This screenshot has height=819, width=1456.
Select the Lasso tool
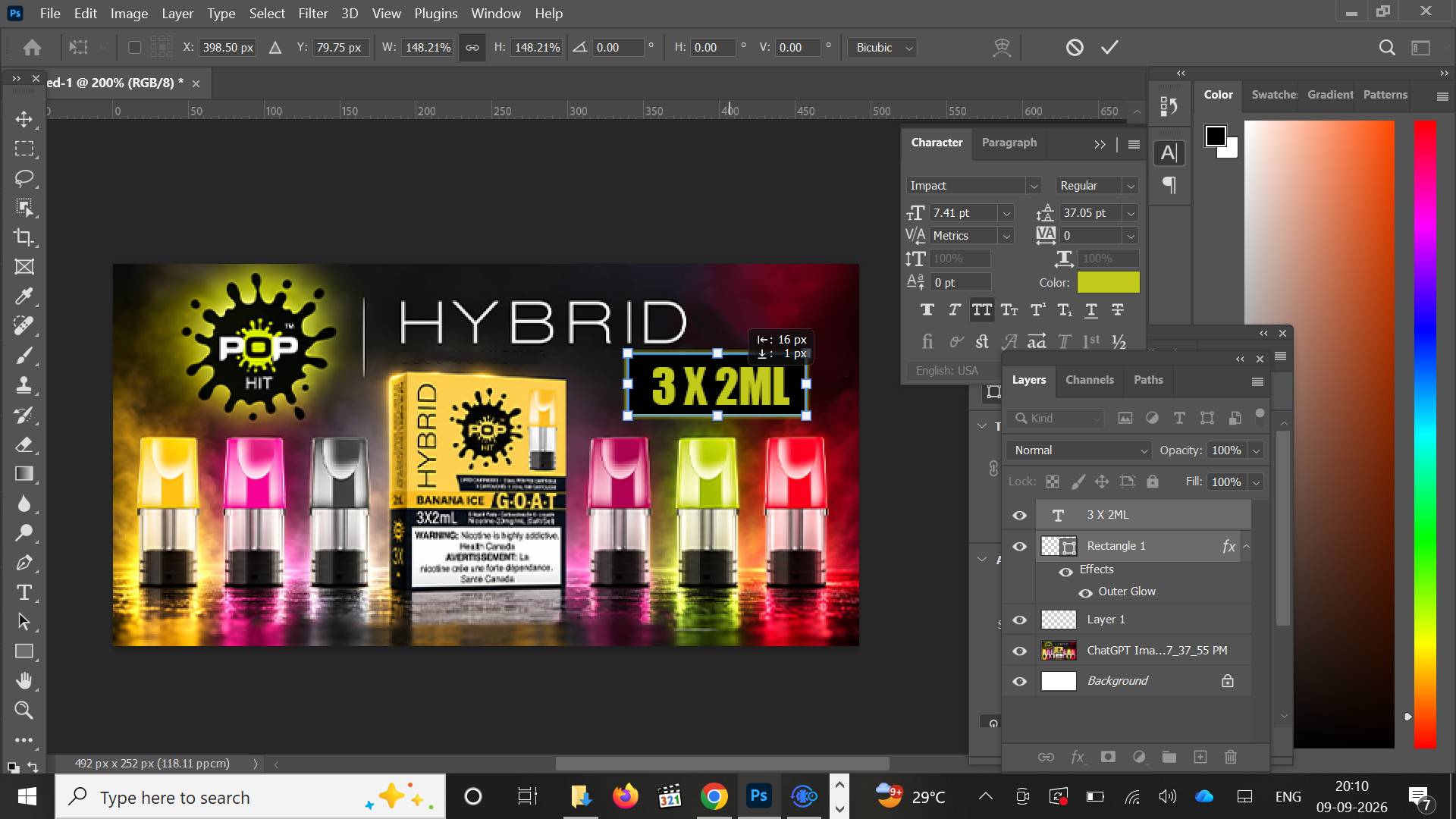pos(24,178)
